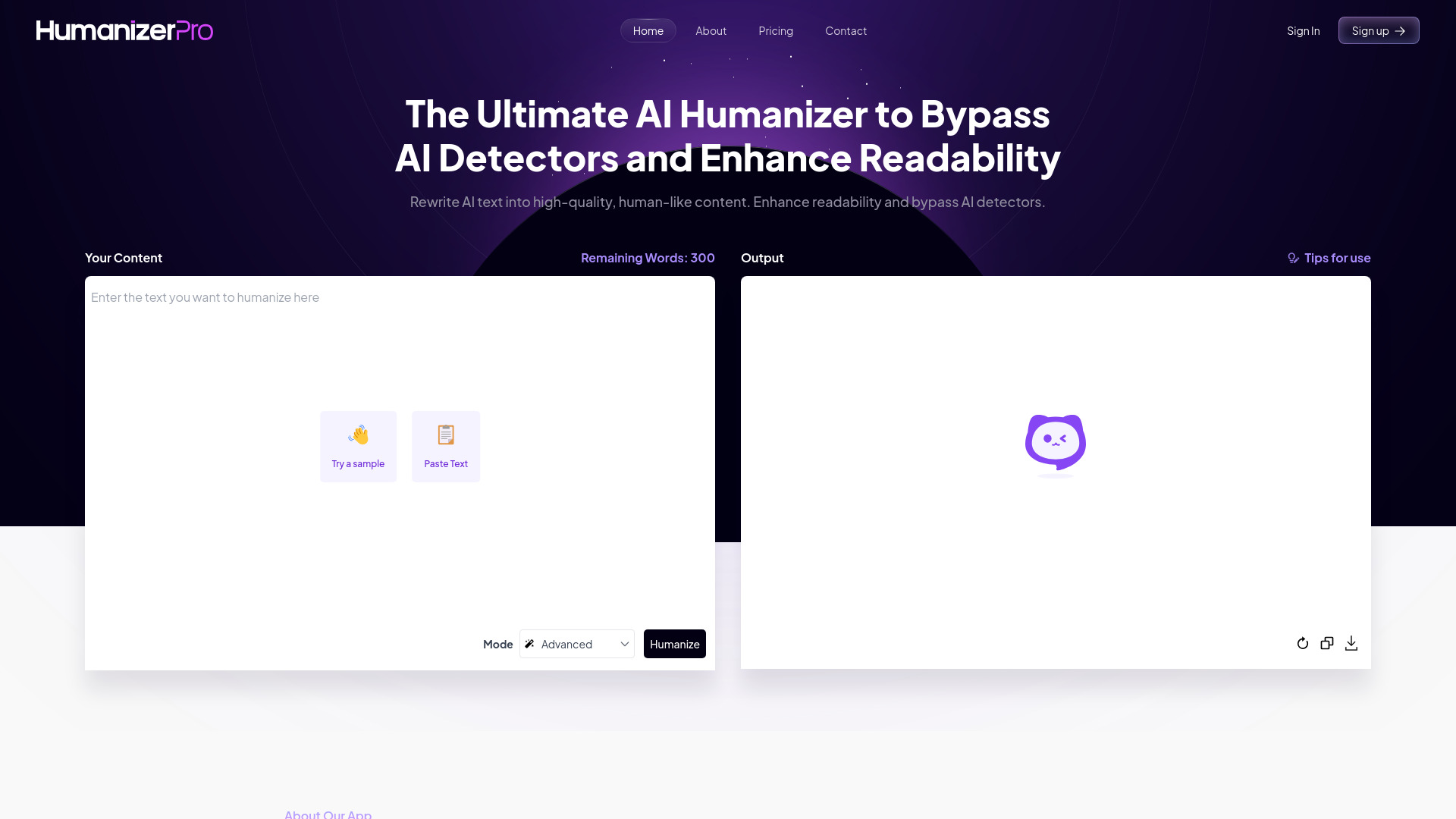This screenshot has height=819, width=1456.
Task: Click the Tips for use icon
Action: pyautogui.click(x=1293, y=257)
